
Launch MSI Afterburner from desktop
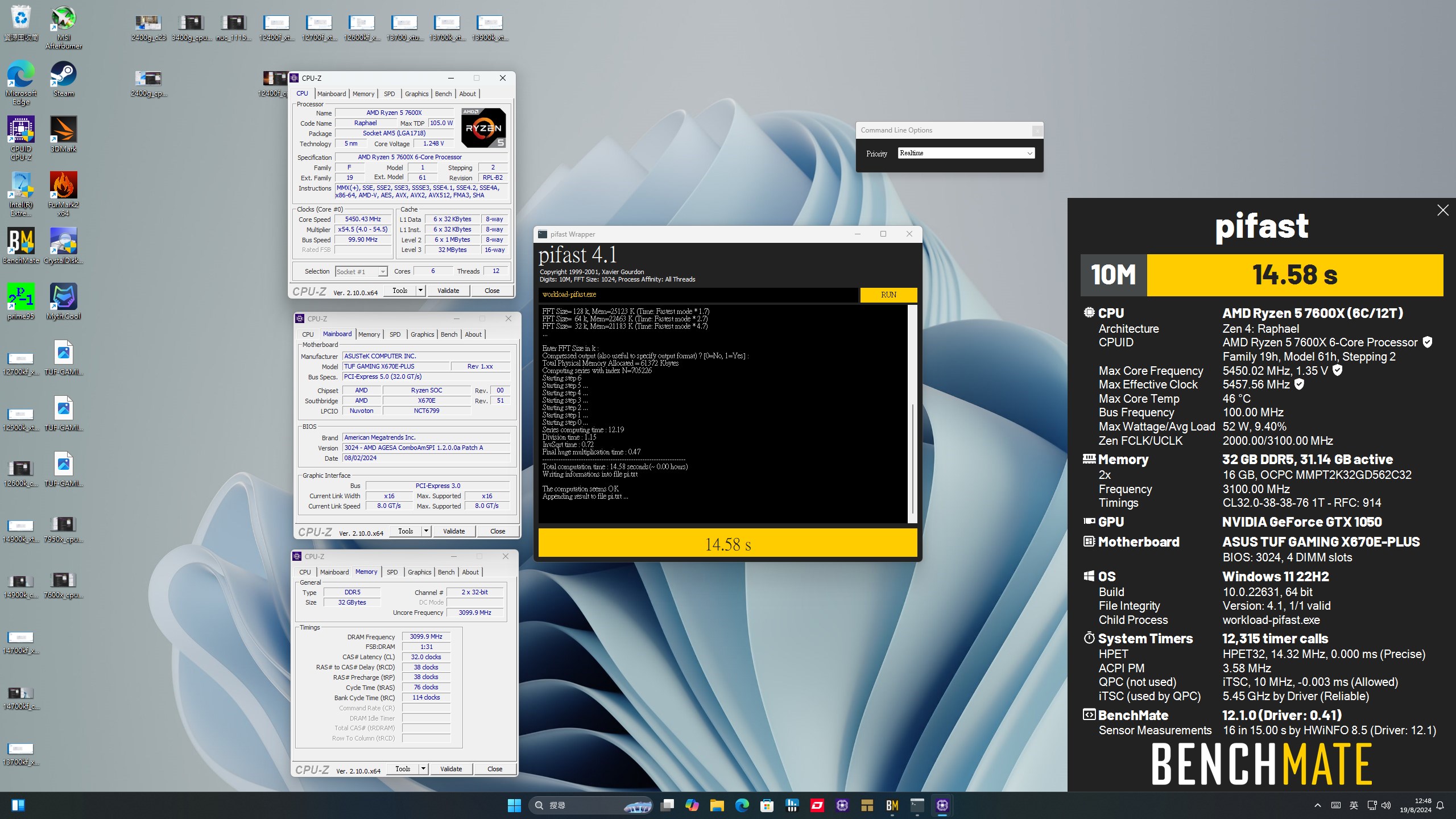[64, 27]
